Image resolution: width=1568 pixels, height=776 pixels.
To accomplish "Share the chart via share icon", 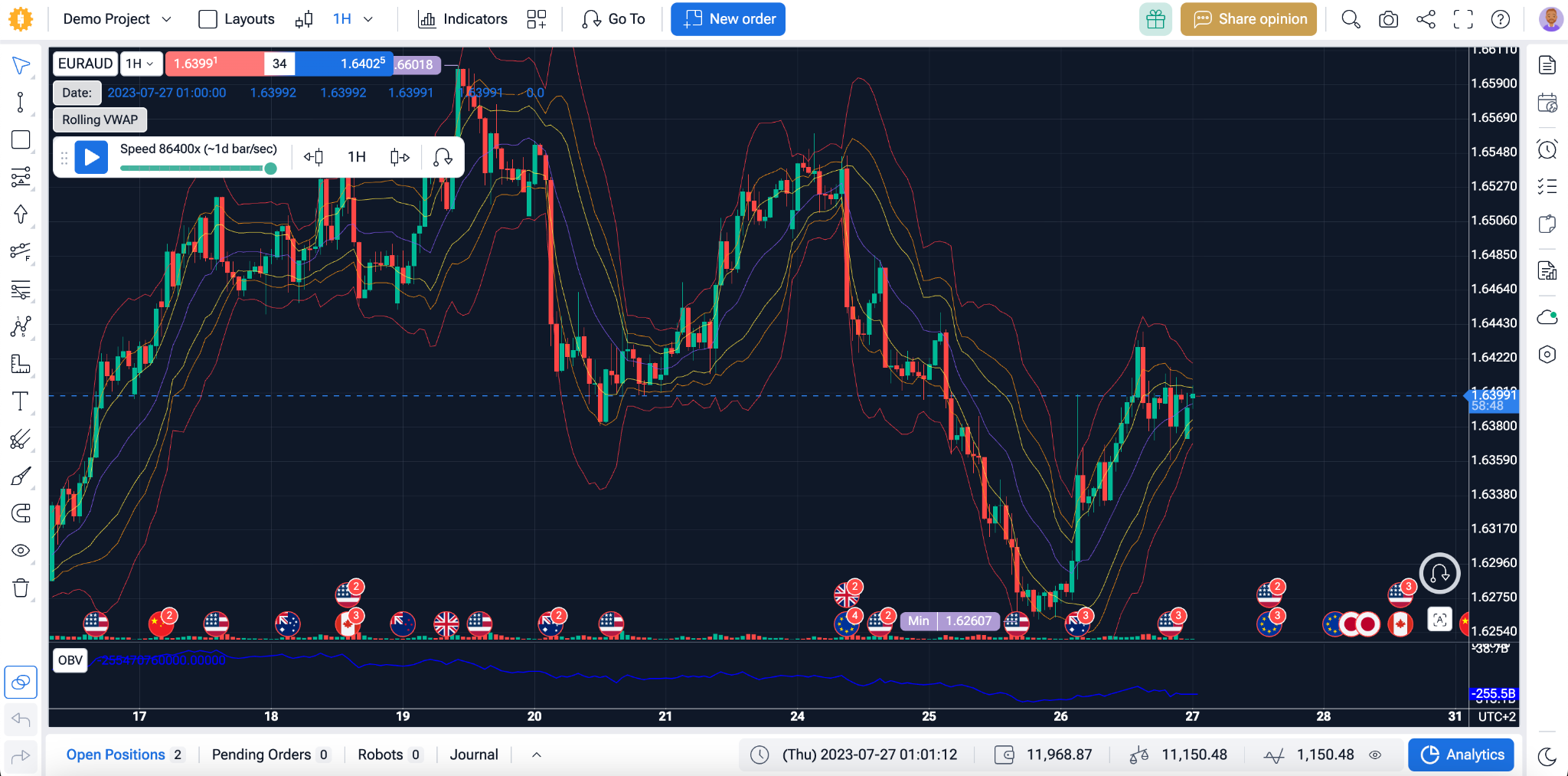I will click(1426, 19).
